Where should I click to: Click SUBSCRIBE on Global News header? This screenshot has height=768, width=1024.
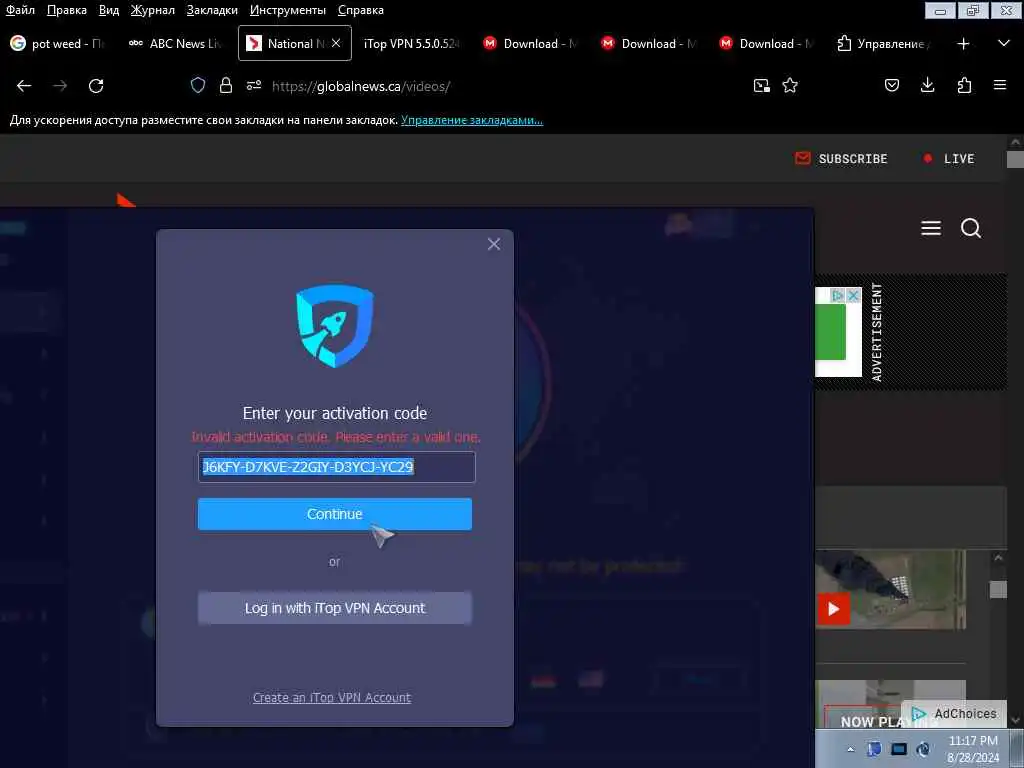[841, 159]
